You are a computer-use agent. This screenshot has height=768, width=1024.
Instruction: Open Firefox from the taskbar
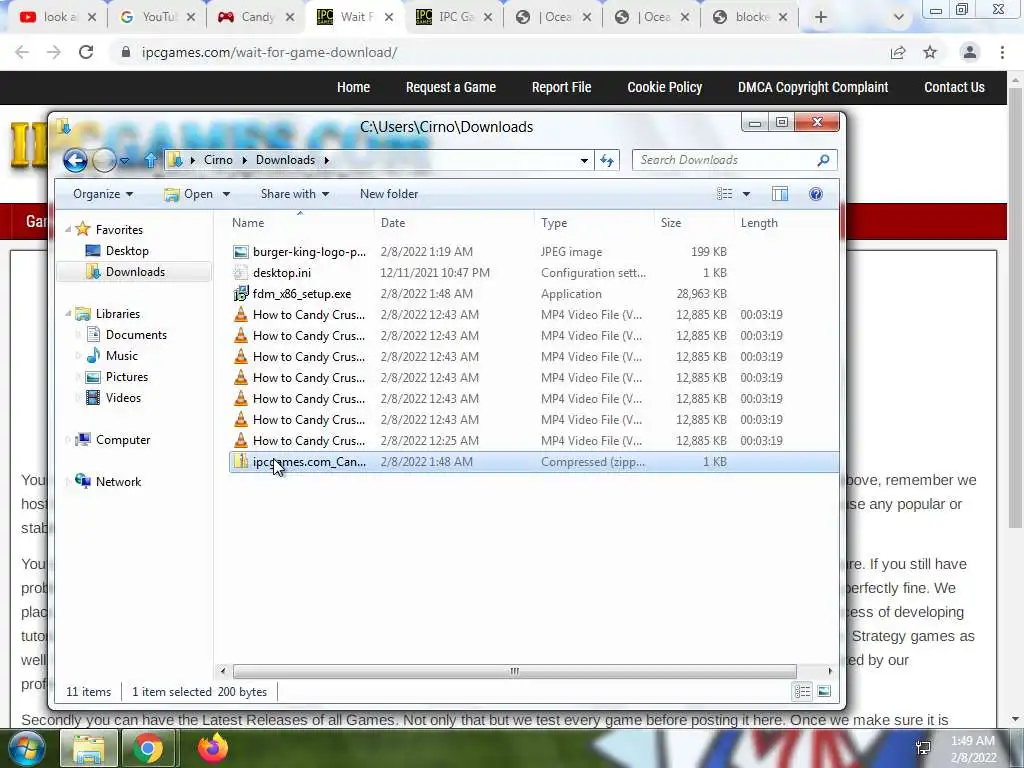(x=213, y=748)
